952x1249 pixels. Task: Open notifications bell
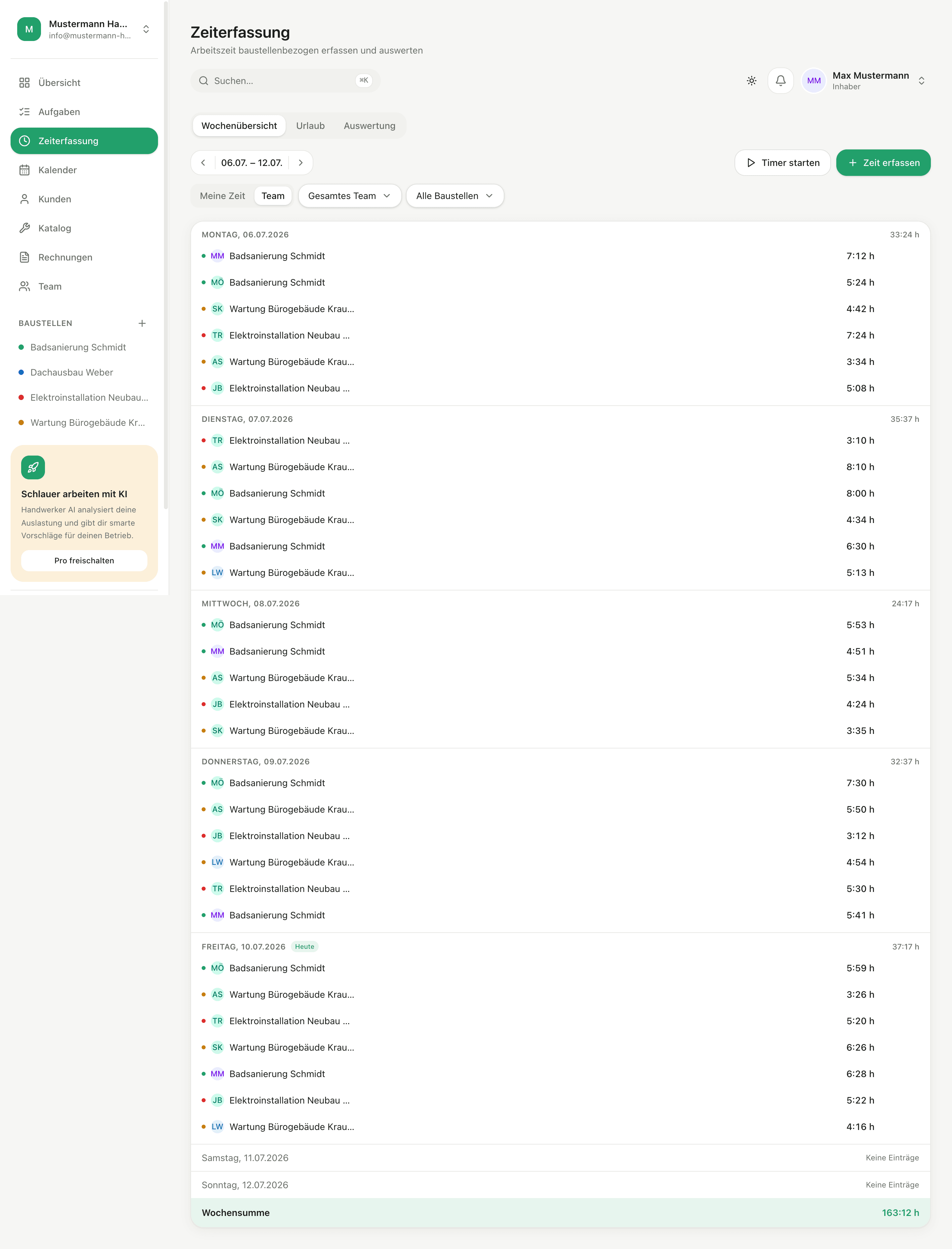point(780,81)
